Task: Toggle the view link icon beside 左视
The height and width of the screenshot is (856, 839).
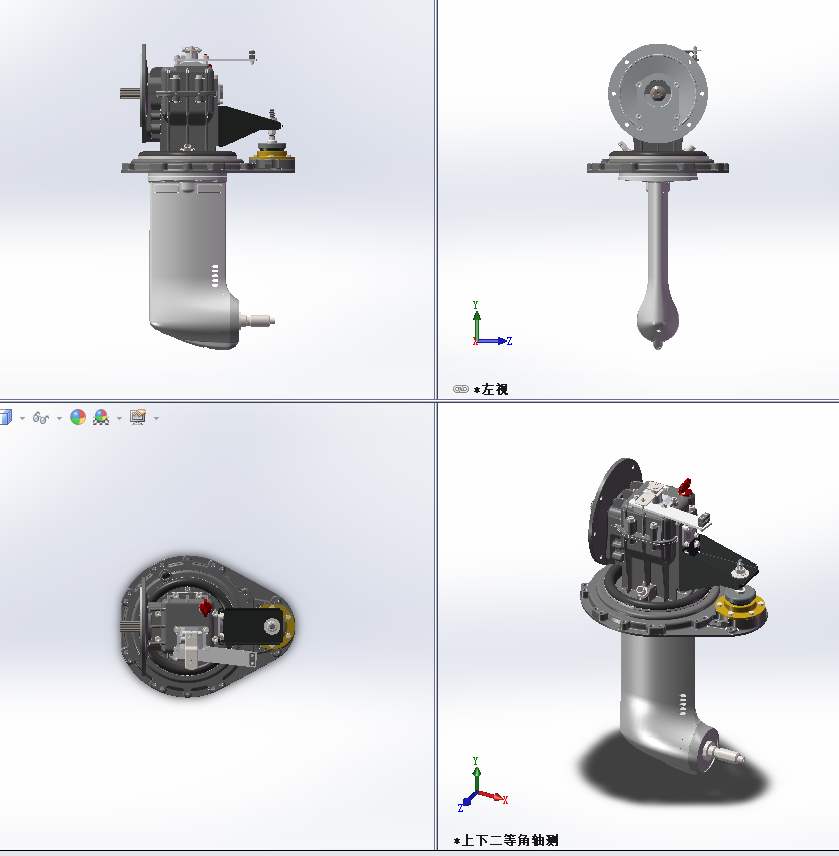Action: coord(461,389)
